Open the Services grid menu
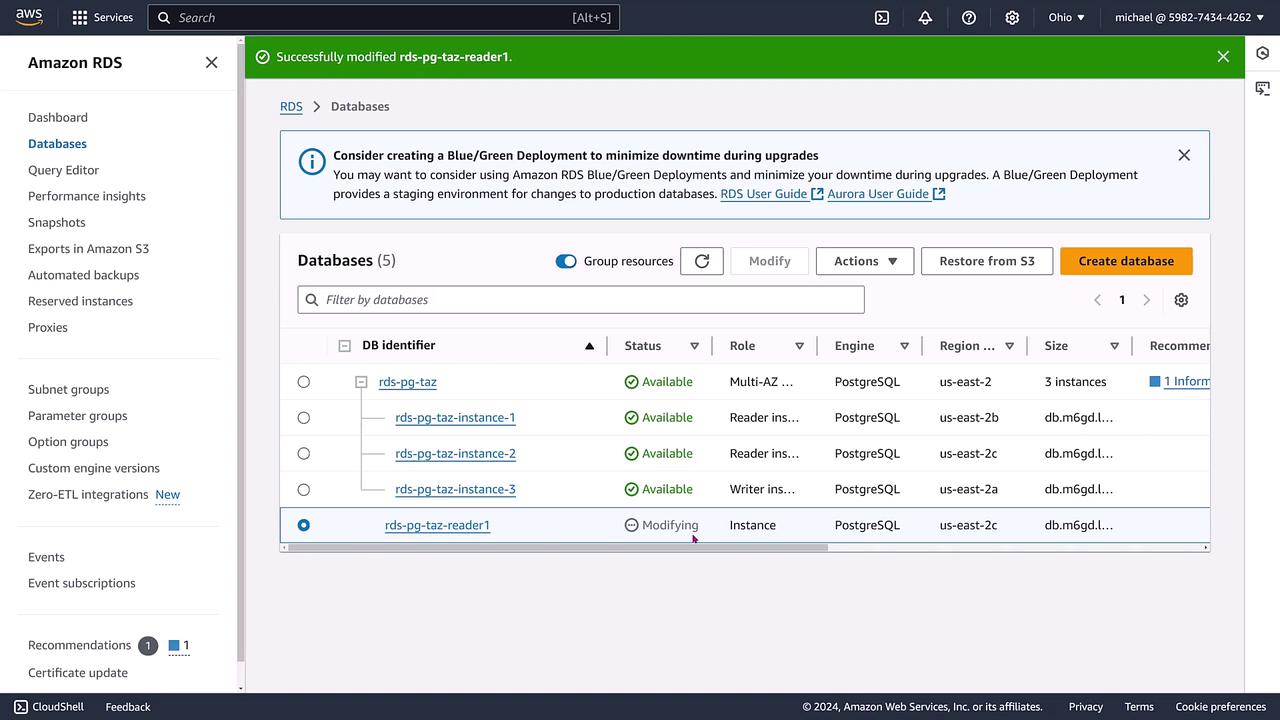The width and height of the screenshot is (1280, 720). coord(102,17)
